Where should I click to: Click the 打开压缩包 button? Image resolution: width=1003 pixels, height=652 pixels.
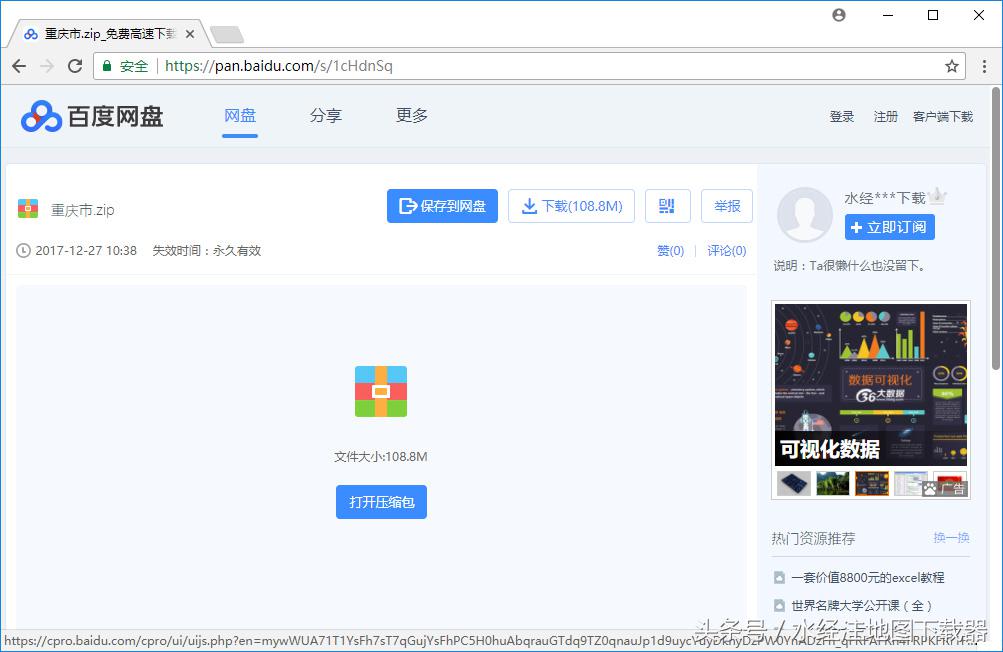coord(380,502)
